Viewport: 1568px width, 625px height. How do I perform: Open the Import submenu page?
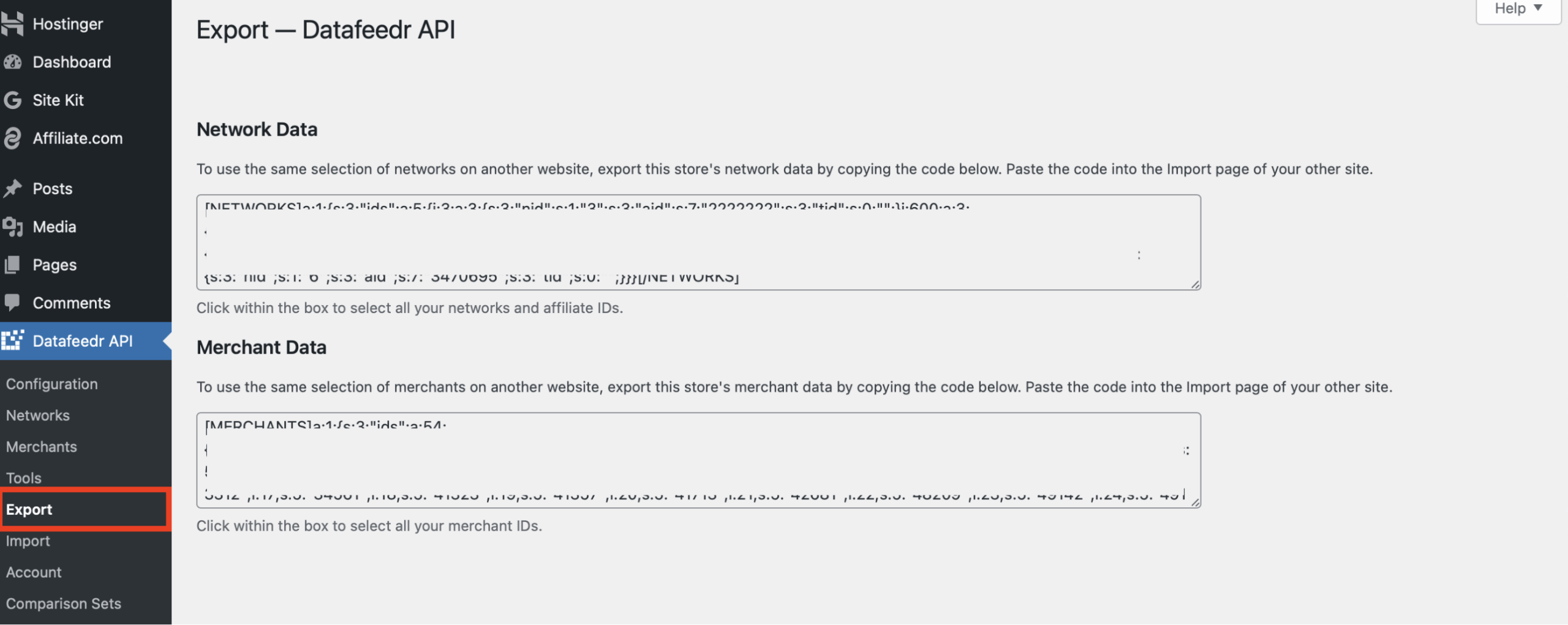pyautogui.click(x=28, y=541)
